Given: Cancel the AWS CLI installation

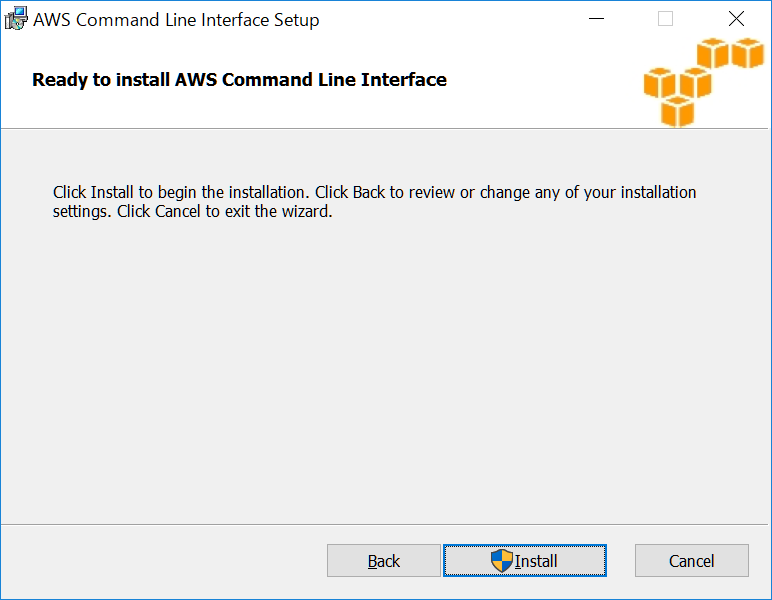Looking at the screenshot, I should point(691,561).
